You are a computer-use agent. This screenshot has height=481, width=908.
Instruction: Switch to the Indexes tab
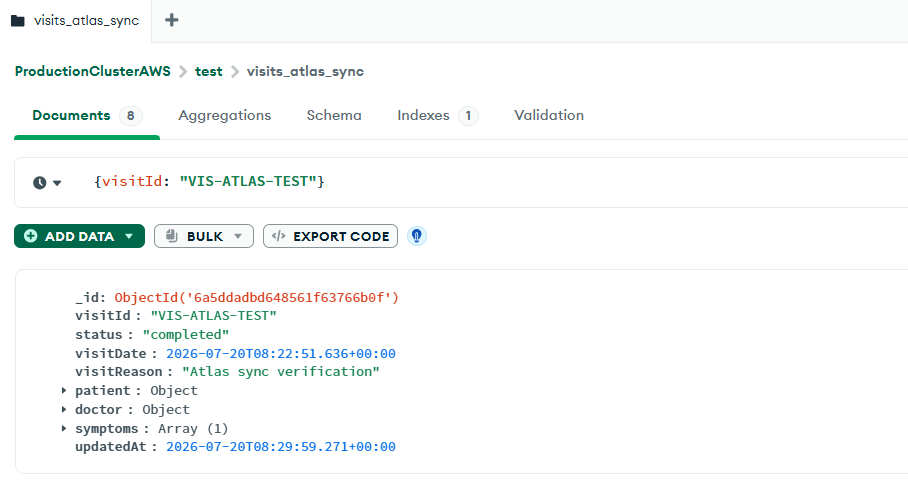tap(437, 115)
